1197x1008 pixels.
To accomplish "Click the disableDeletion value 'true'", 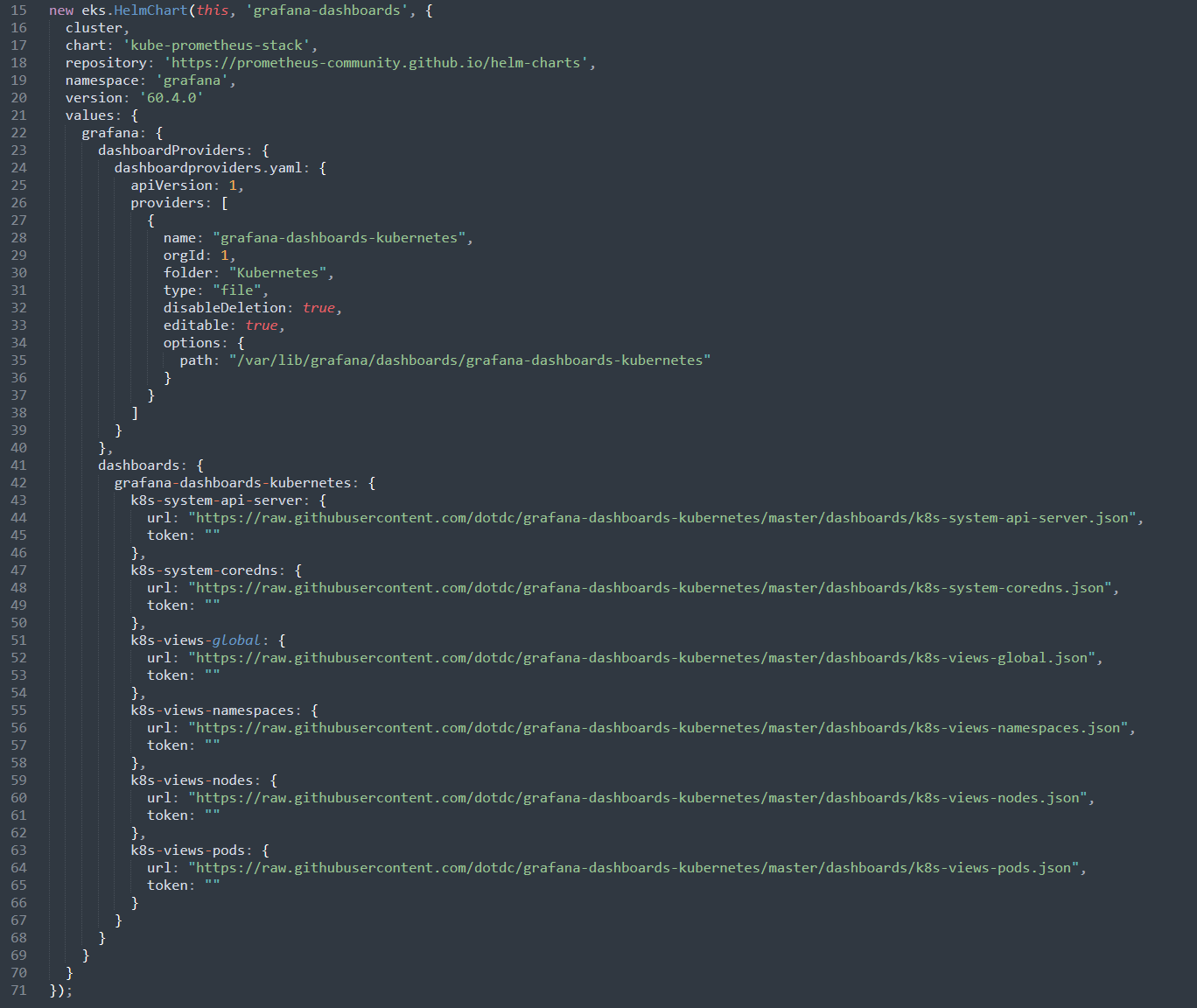I will (318, 307).
